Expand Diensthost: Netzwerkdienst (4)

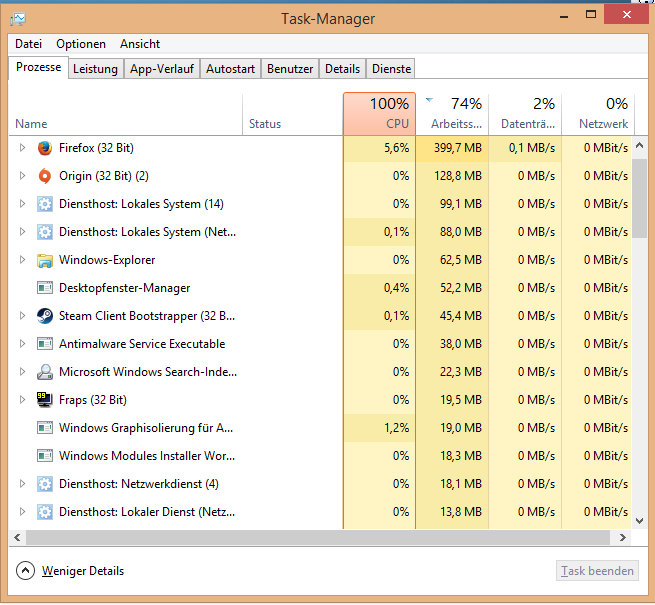coord(23,483)
